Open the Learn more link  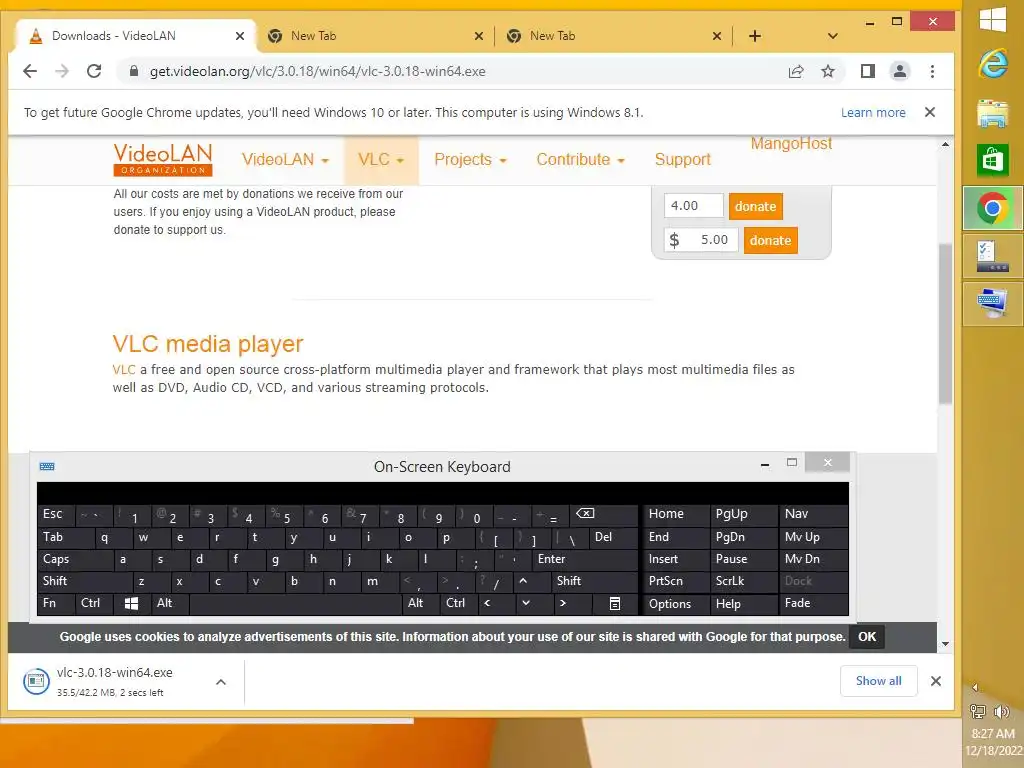tap(873, 112)
